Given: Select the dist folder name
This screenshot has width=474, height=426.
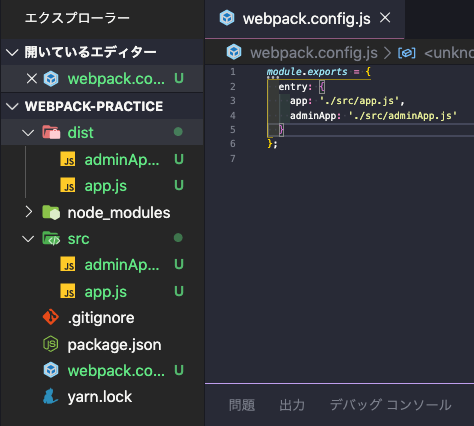Looking at the screenshot, I should [x=80, y=132].
